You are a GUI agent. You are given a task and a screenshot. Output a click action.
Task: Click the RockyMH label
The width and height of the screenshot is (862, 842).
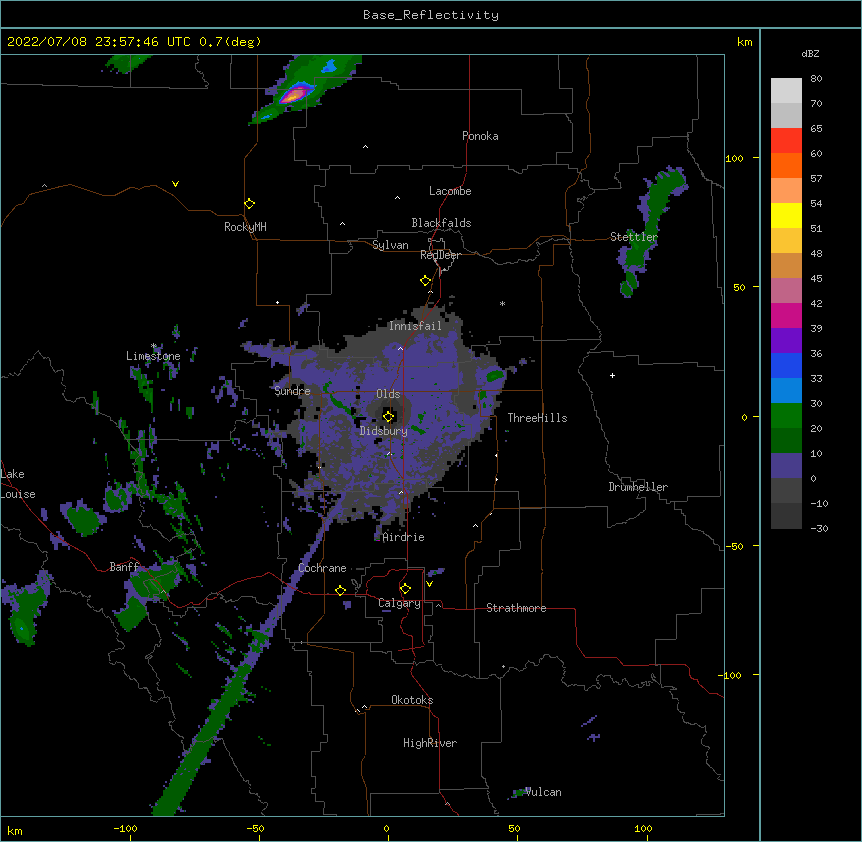click(x=245, y=227)
